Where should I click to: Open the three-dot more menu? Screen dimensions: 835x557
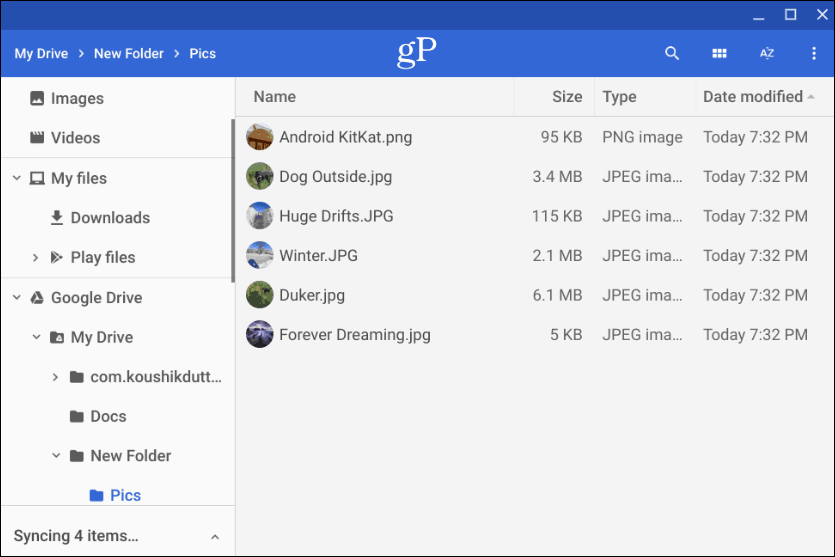pos(813,53)
